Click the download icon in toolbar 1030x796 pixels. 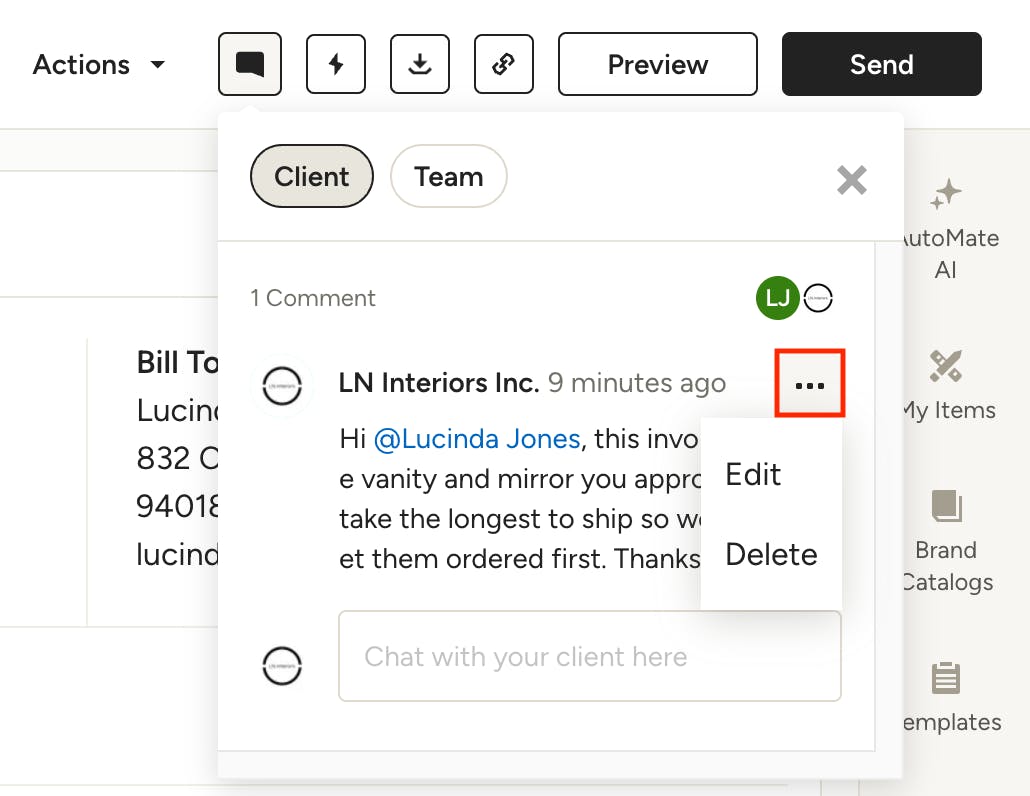[x=420, y=65]
